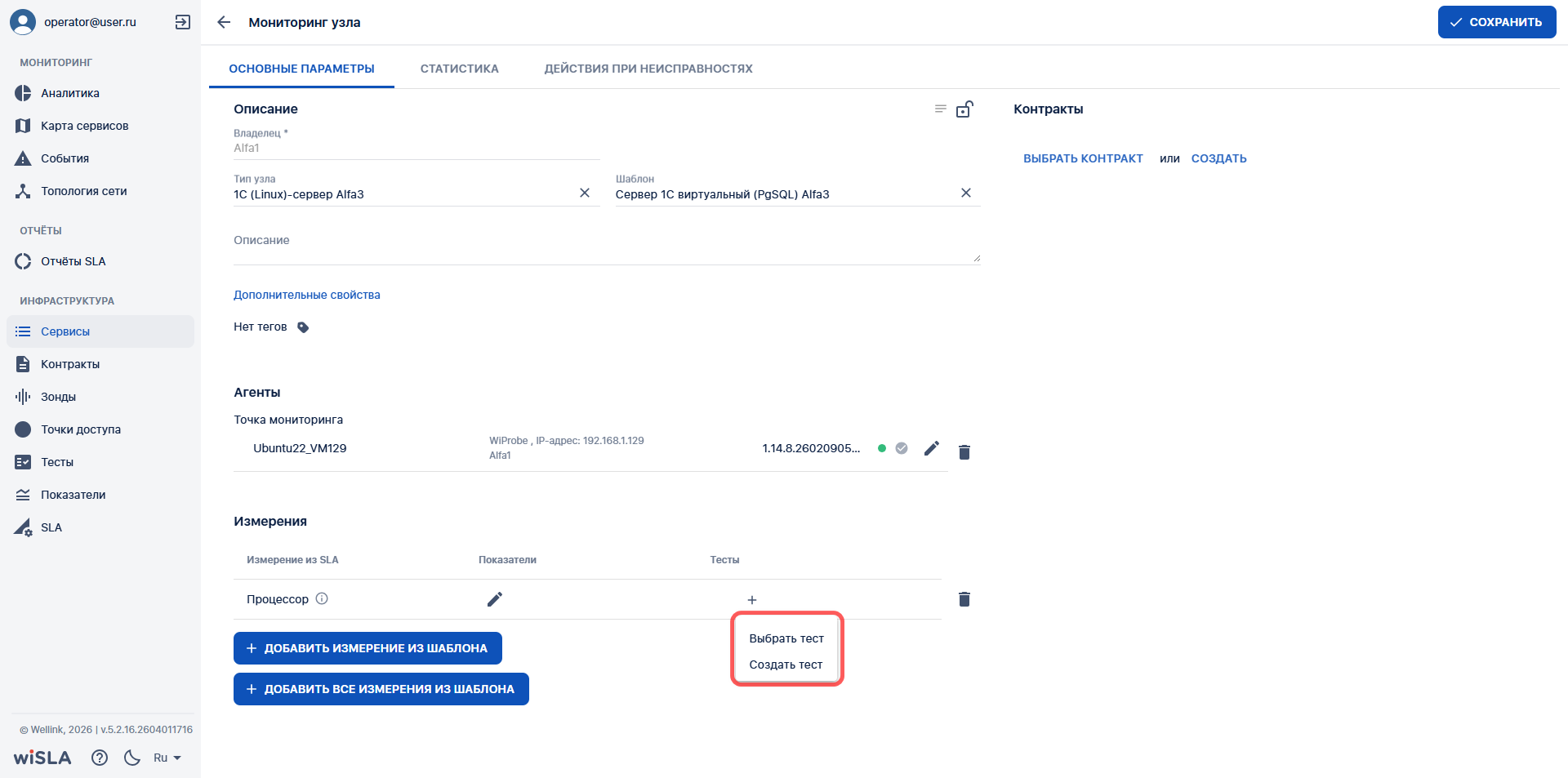Clear the Шаблон field

pos(966,193)
